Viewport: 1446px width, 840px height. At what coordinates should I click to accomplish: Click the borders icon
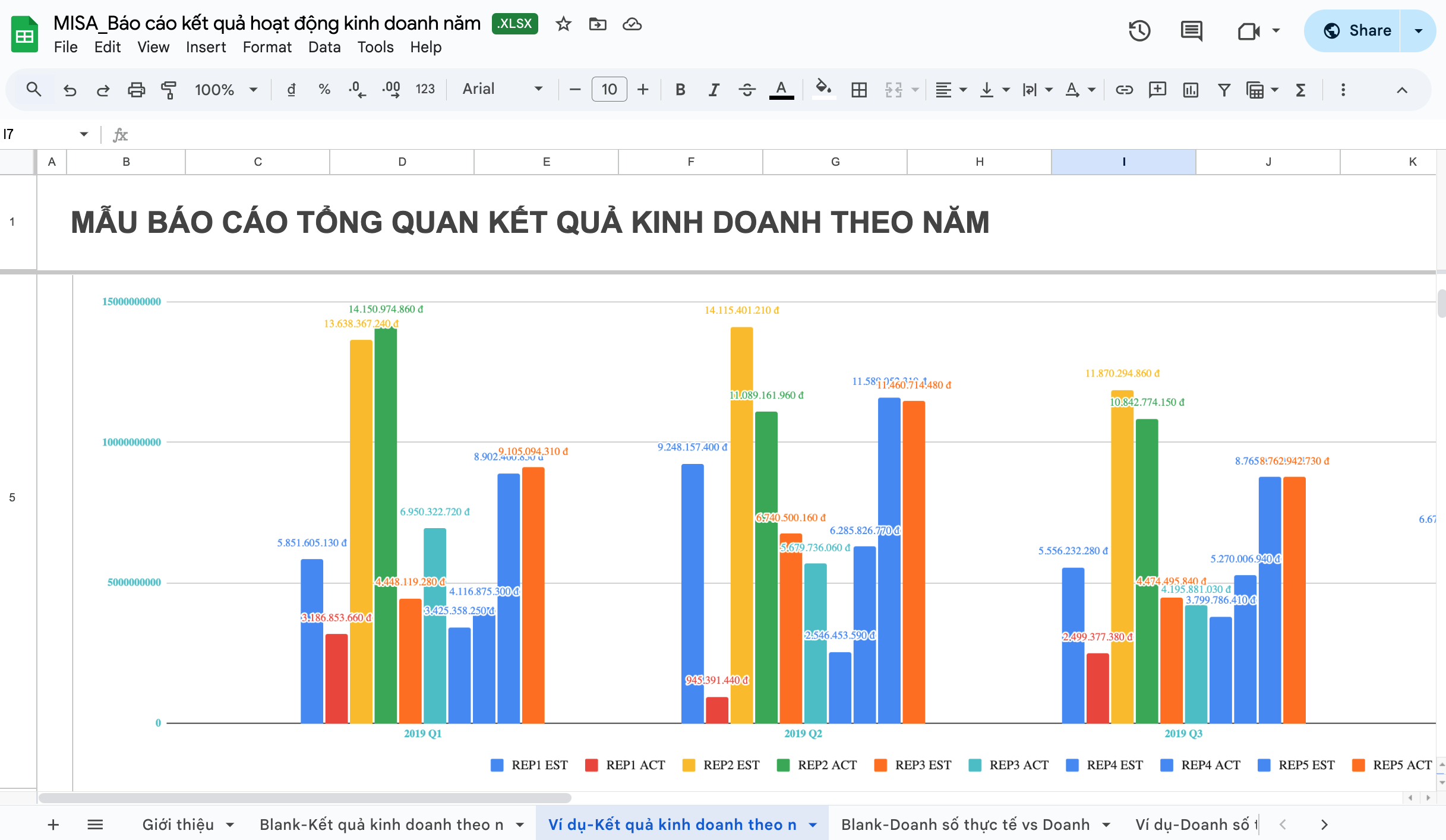(x=859, y=90)
